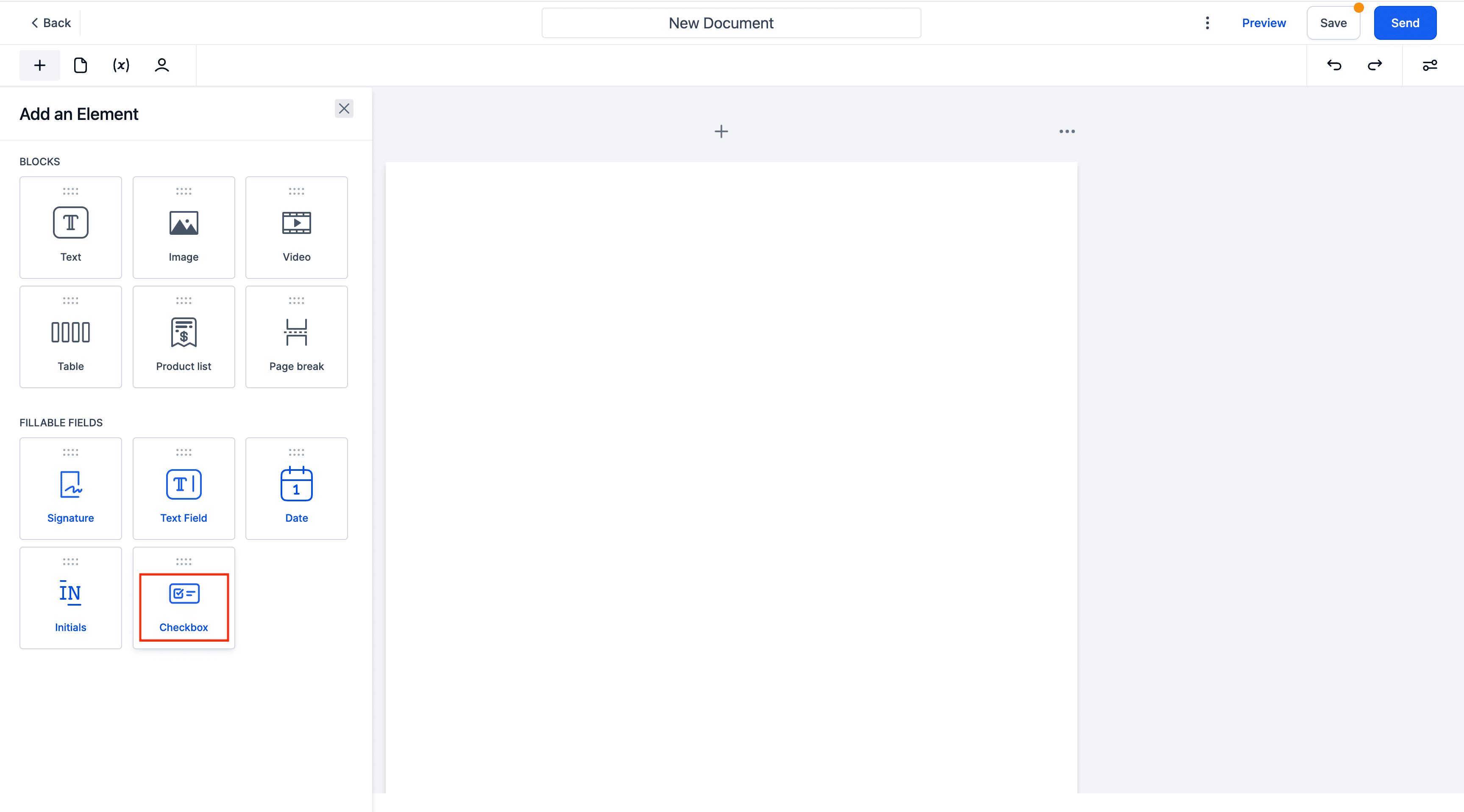Open the three-dot more options menu

pyautogui.click(x=1208, y=23)
